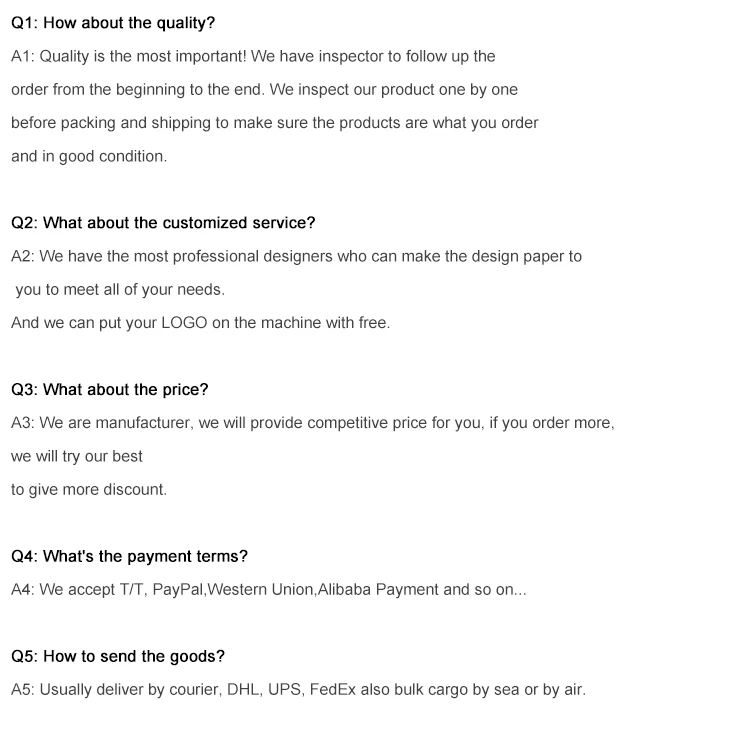The width and height of the screenshot is (750, 729).
Task: Click the line about "most professional designers"
Action: click(x=296, y=256)
